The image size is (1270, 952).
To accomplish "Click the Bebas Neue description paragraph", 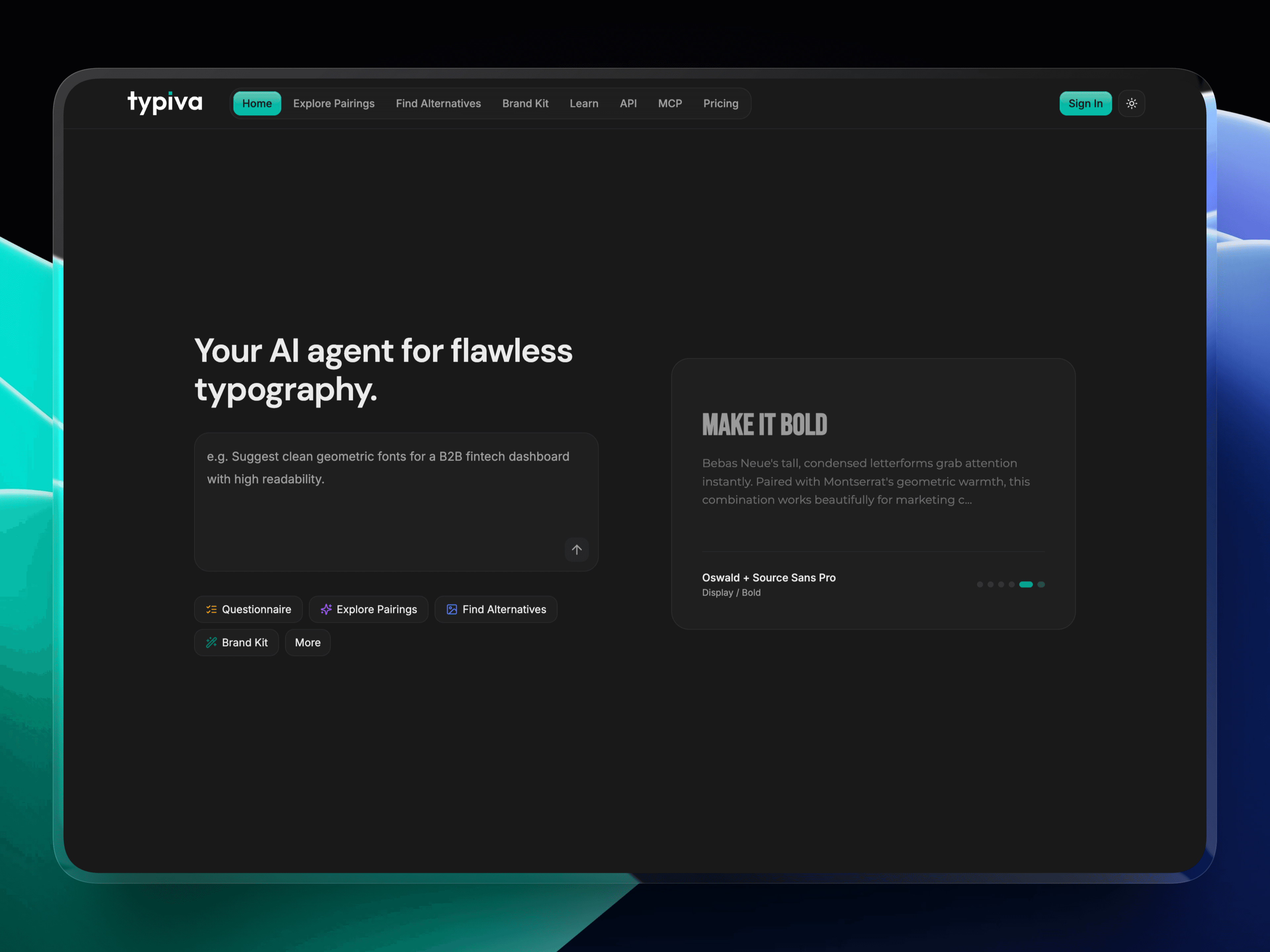I will coord(866,481).
